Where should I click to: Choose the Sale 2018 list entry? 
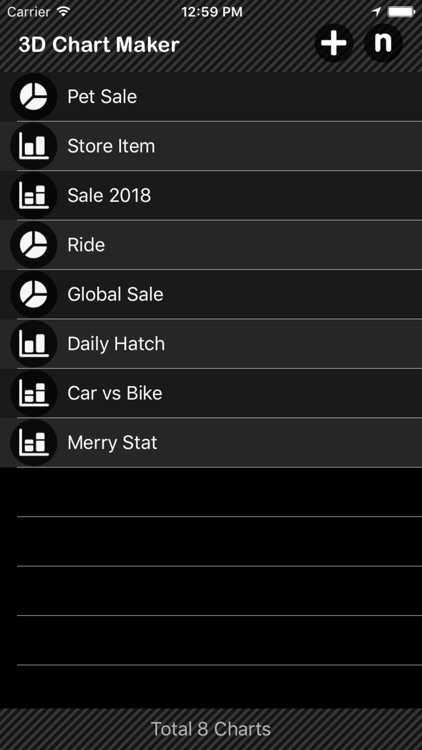211,196
